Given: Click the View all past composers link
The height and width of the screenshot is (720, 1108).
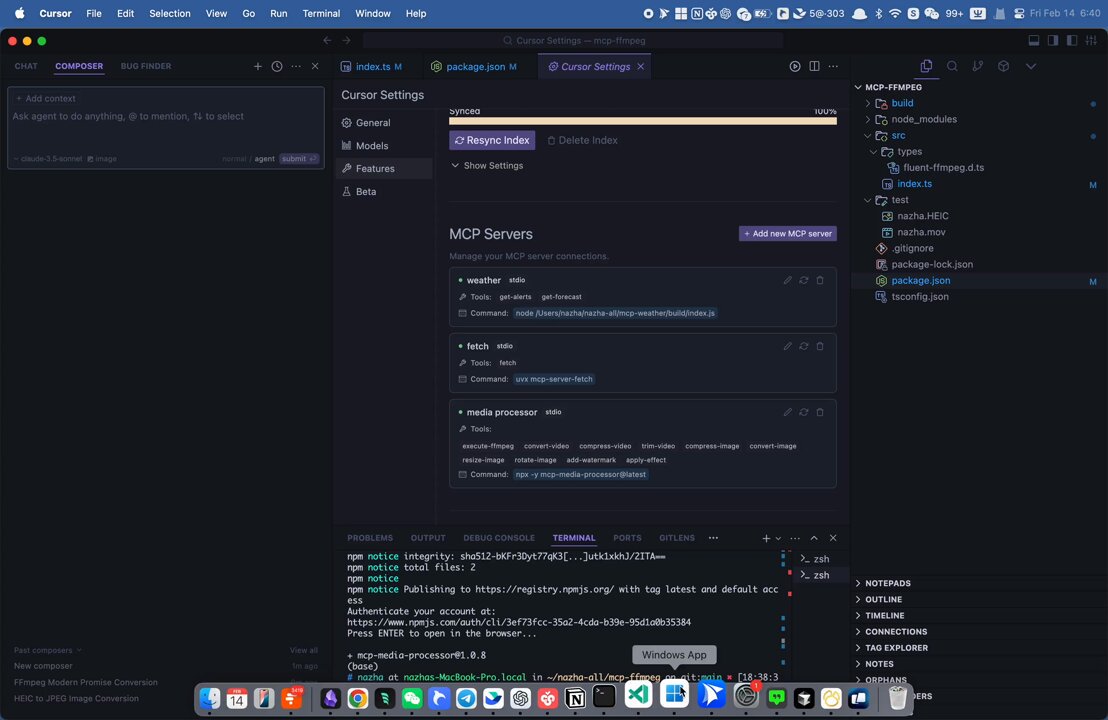Looking at the screenshot, I should [303, 651].
